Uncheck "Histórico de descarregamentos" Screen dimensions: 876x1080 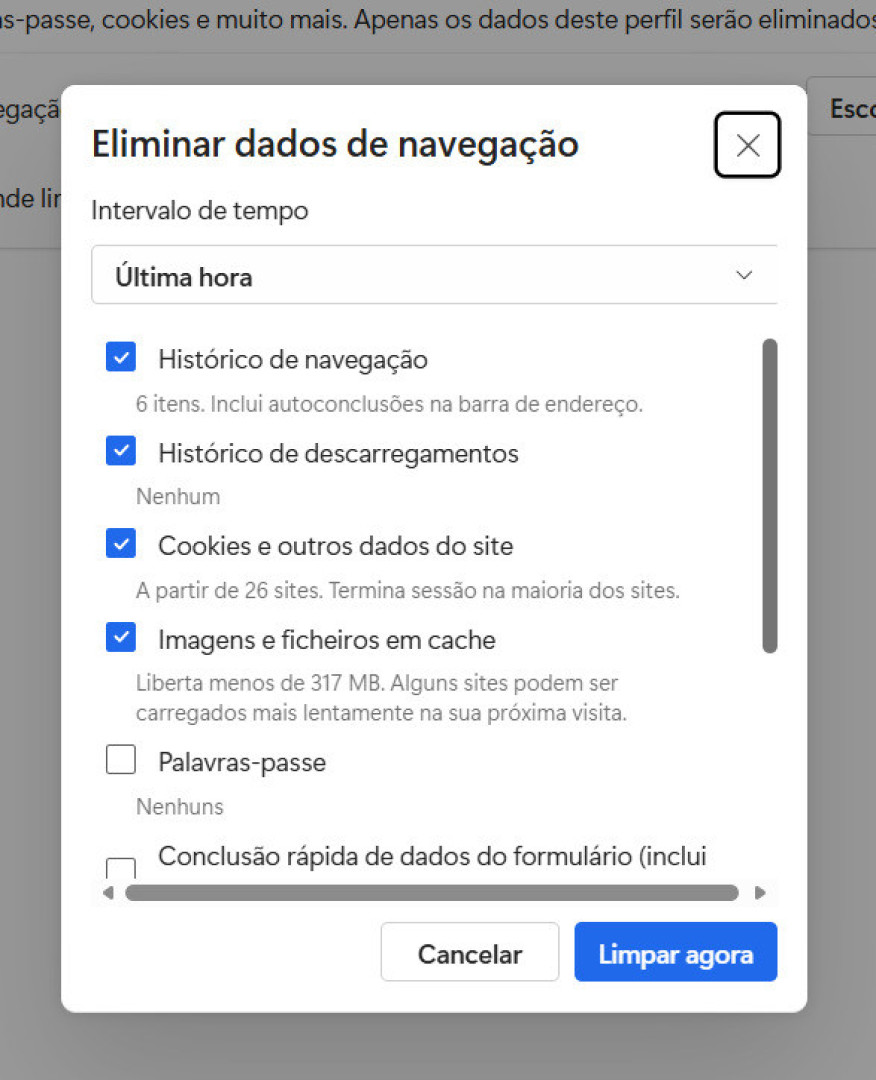point(120,450)
